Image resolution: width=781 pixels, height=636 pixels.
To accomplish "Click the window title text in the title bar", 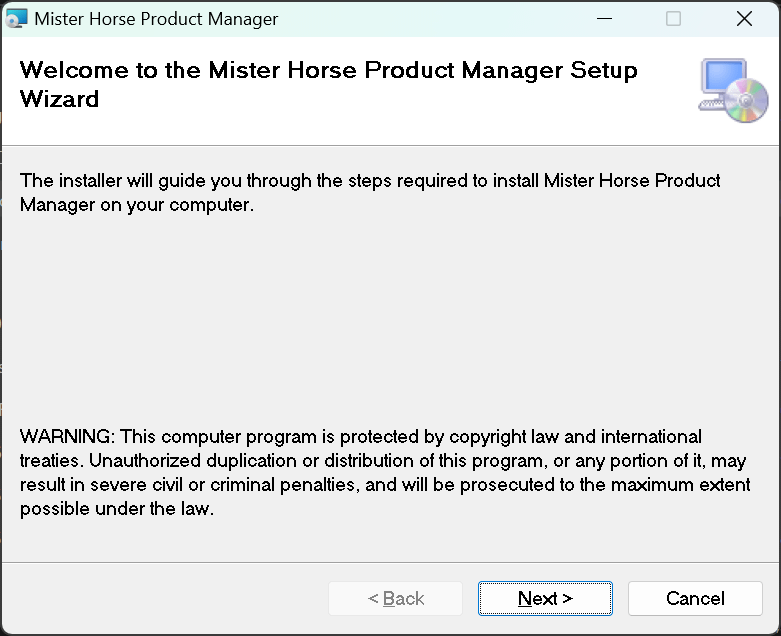I will pos(156,19).
